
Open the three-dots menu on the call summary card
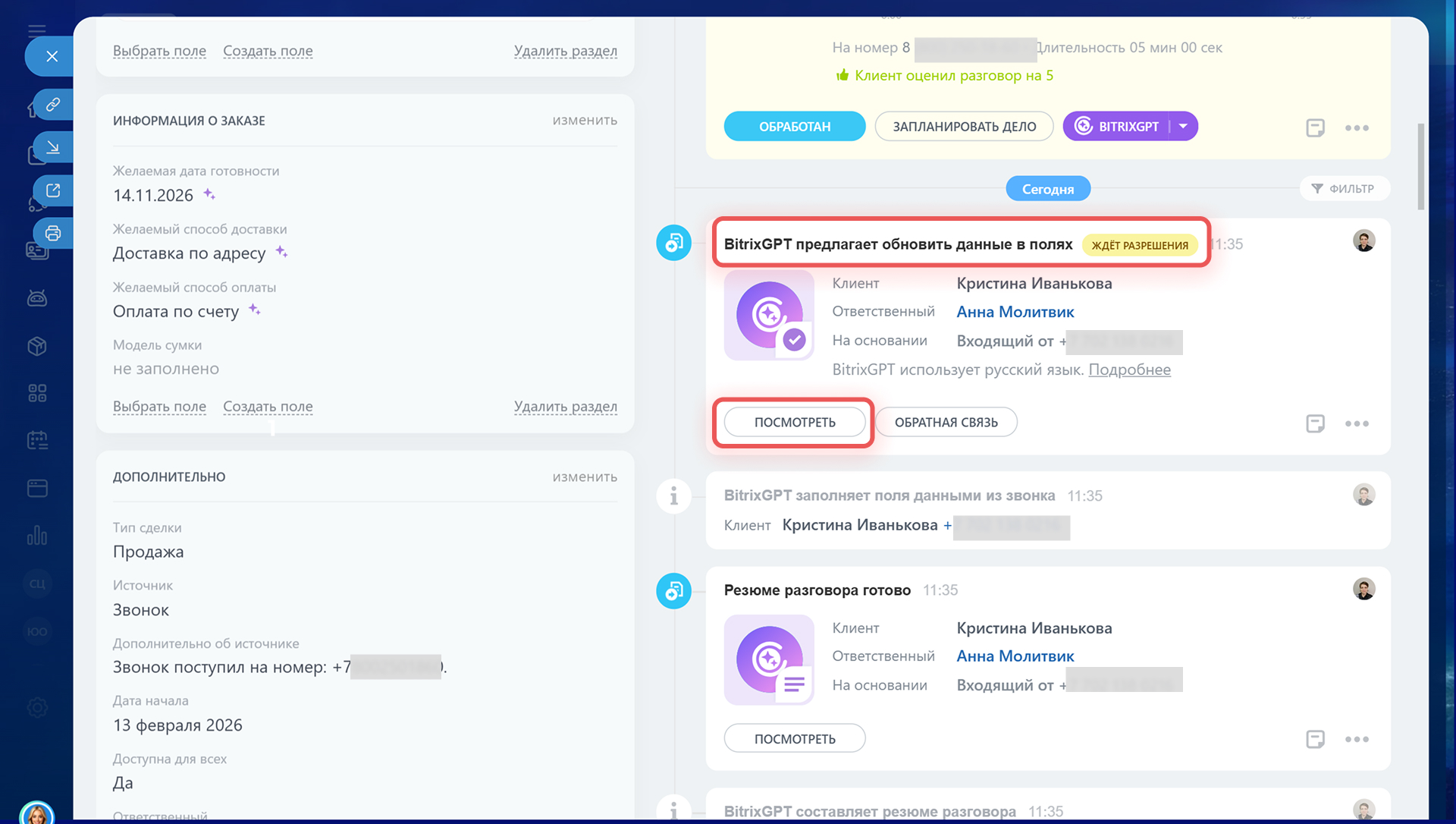(1357, 739)
